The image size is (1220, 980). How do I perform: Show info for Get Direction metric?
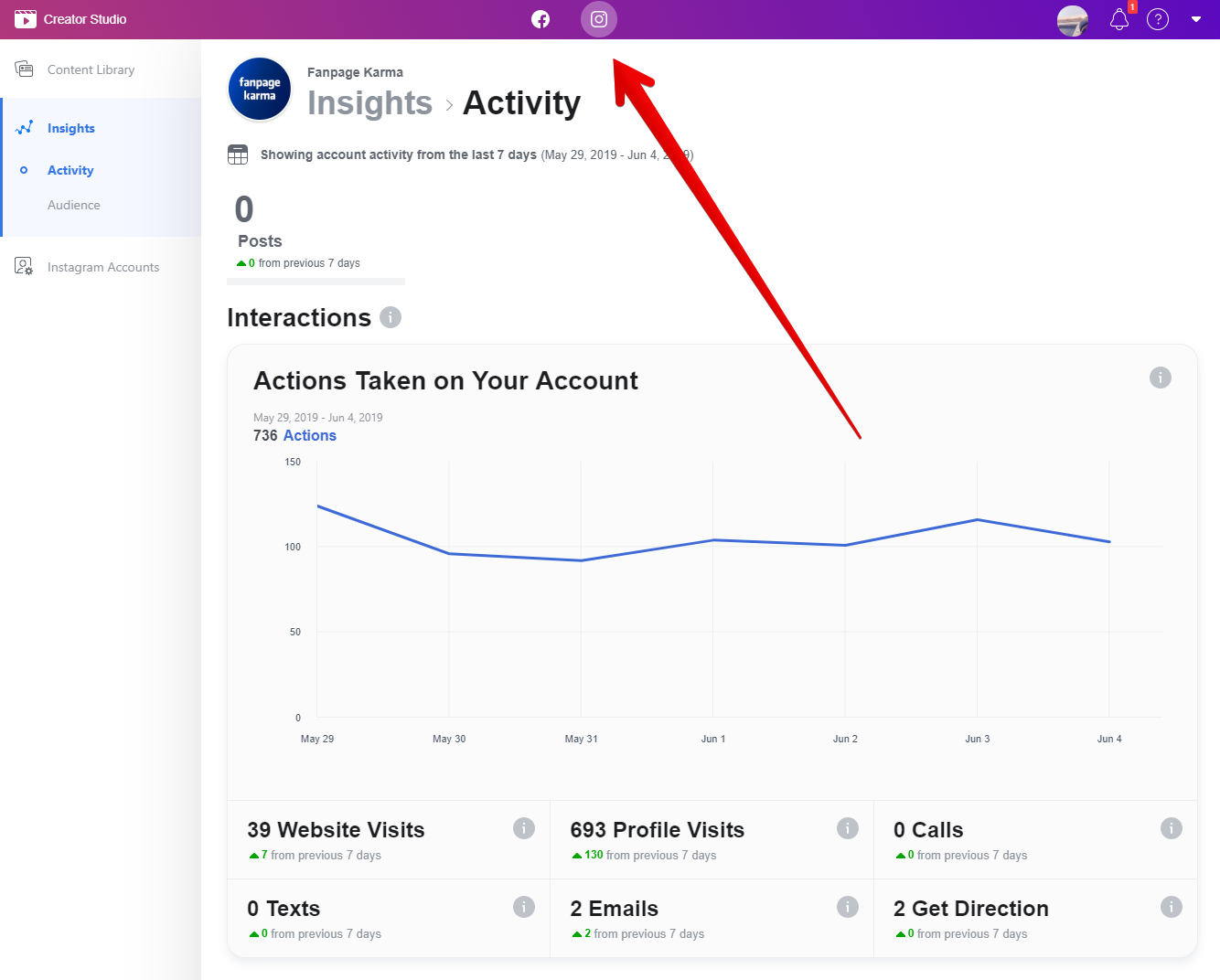[1172, 907]
